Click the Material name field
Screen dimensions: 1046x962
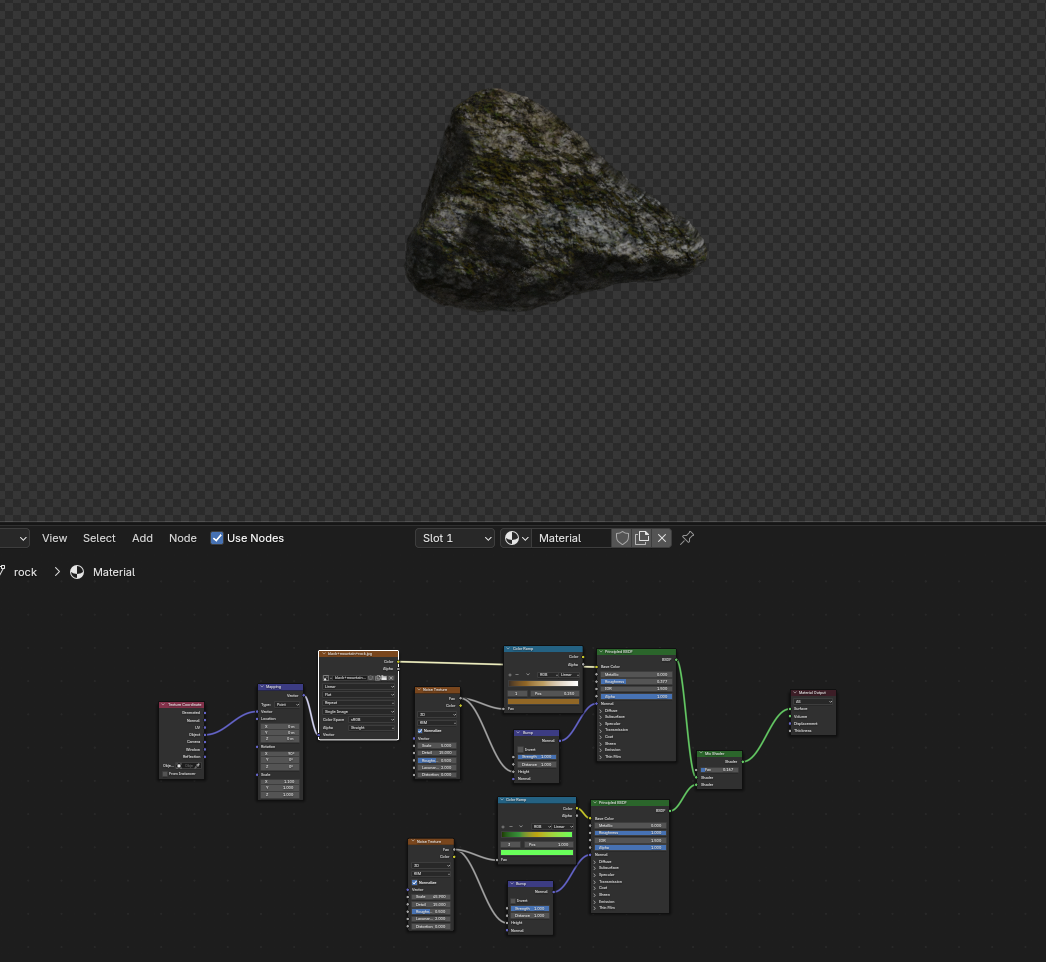(x=572, y=538)
